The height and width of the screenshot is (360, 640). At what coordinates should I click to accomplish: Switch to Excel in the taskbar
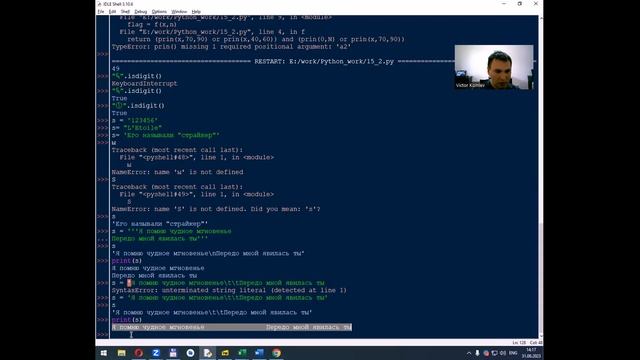[x=242, y=353]
